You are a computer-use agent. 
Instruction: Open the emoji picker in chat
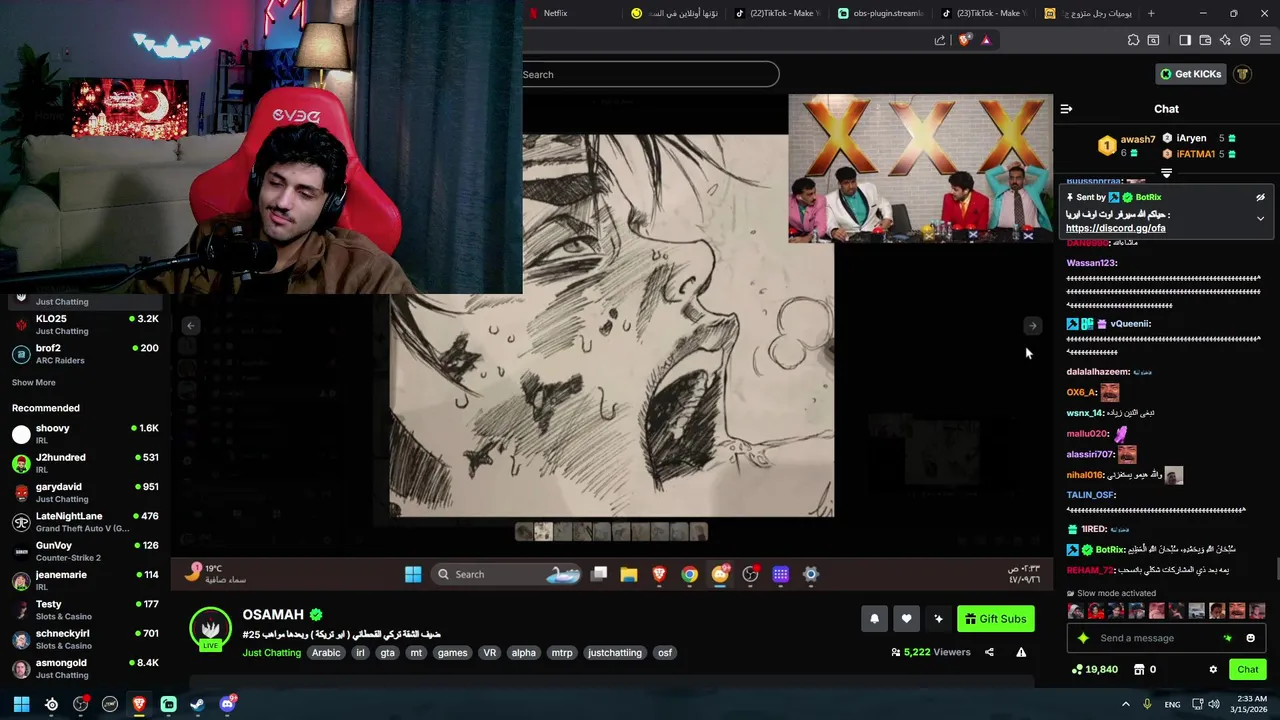1250,638
